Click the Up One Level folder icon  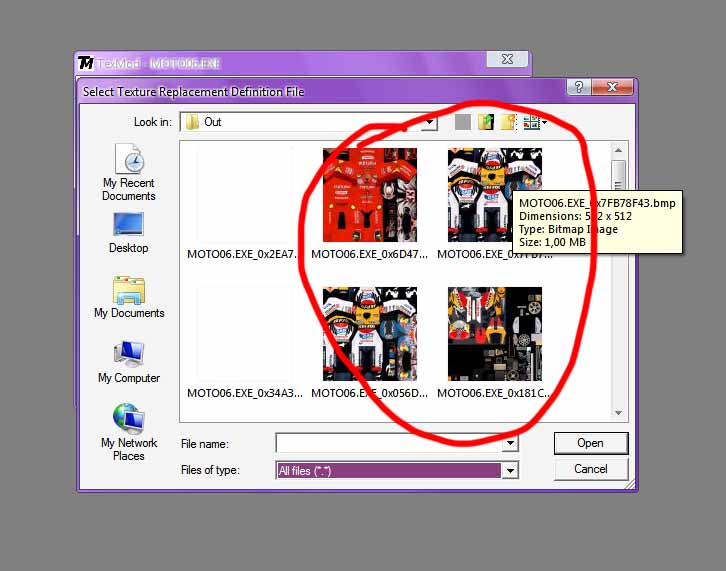486,122
